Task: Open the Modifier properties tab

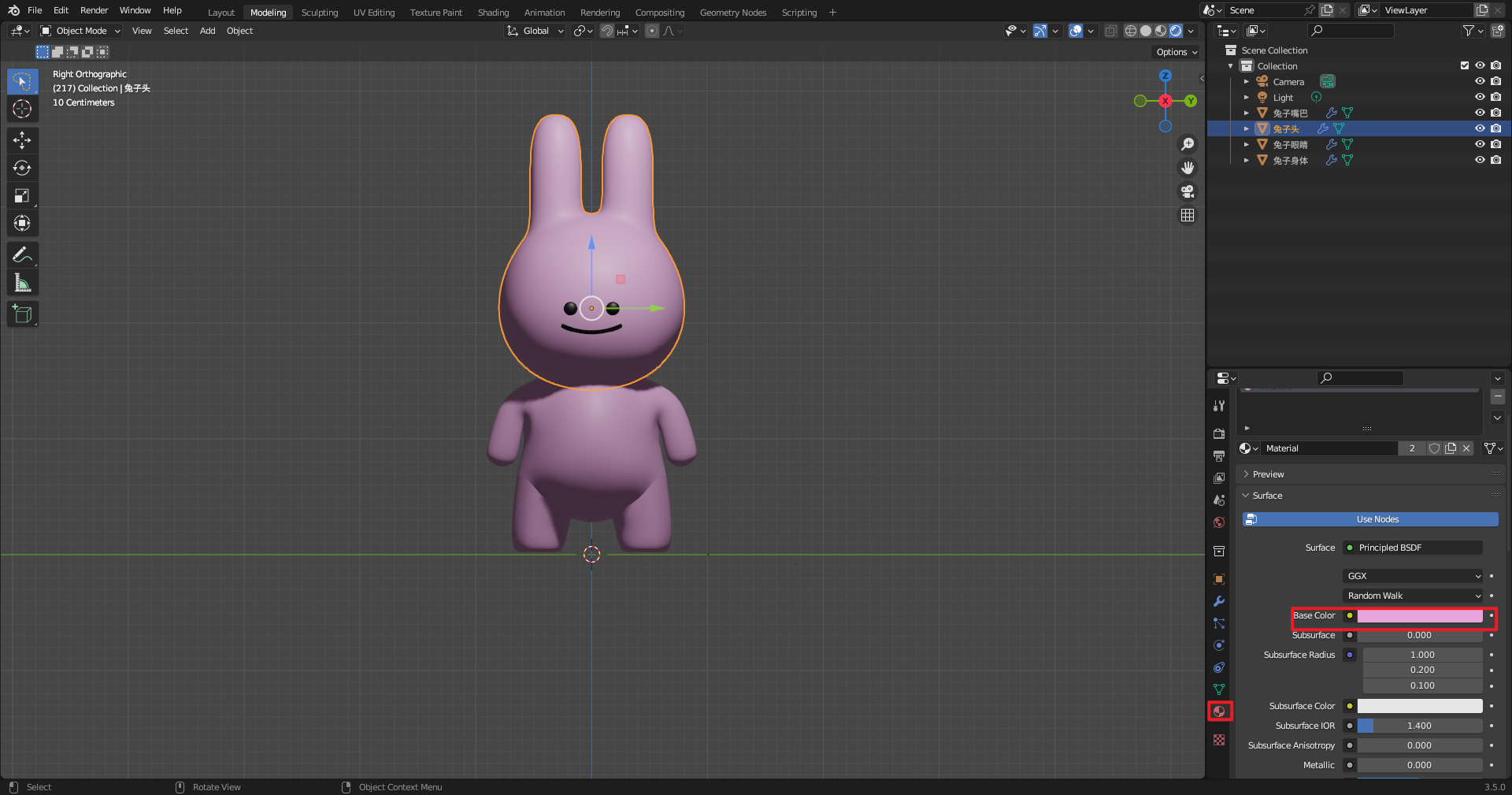Action: pyautogui.click(x=1219, y=601)
